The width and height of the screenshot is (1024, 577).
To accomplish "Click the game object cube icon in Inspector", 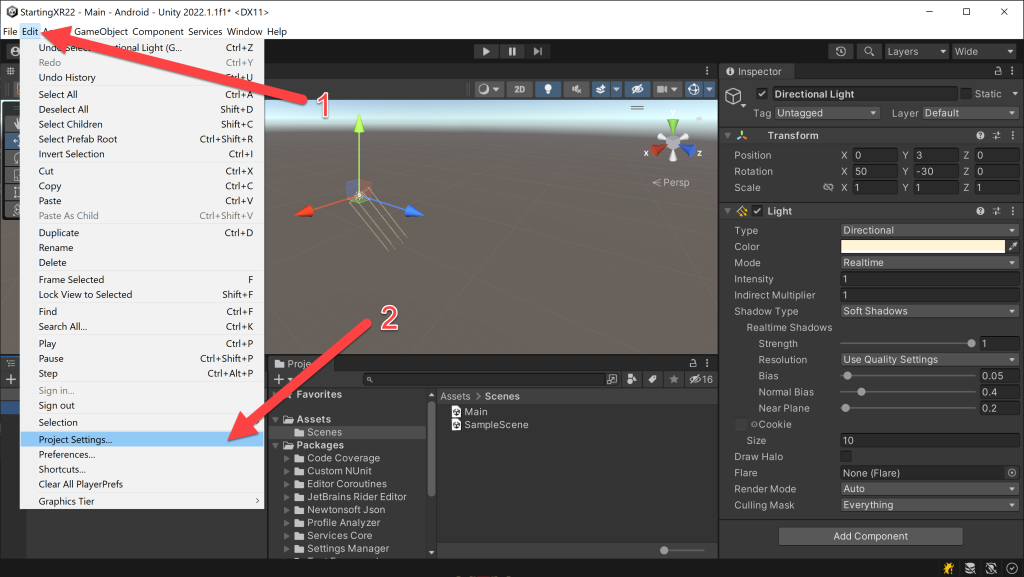I will point(734,97).
